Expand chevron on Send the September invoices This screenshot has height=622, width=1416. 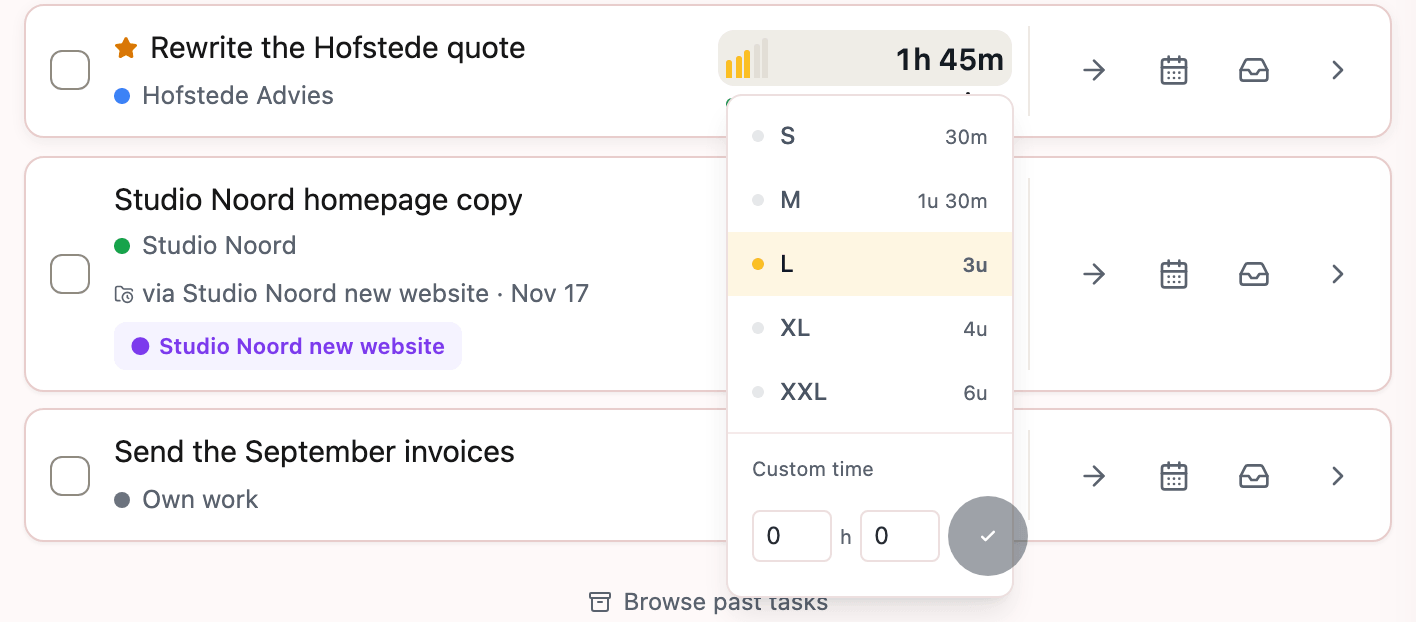point(1338,476)
